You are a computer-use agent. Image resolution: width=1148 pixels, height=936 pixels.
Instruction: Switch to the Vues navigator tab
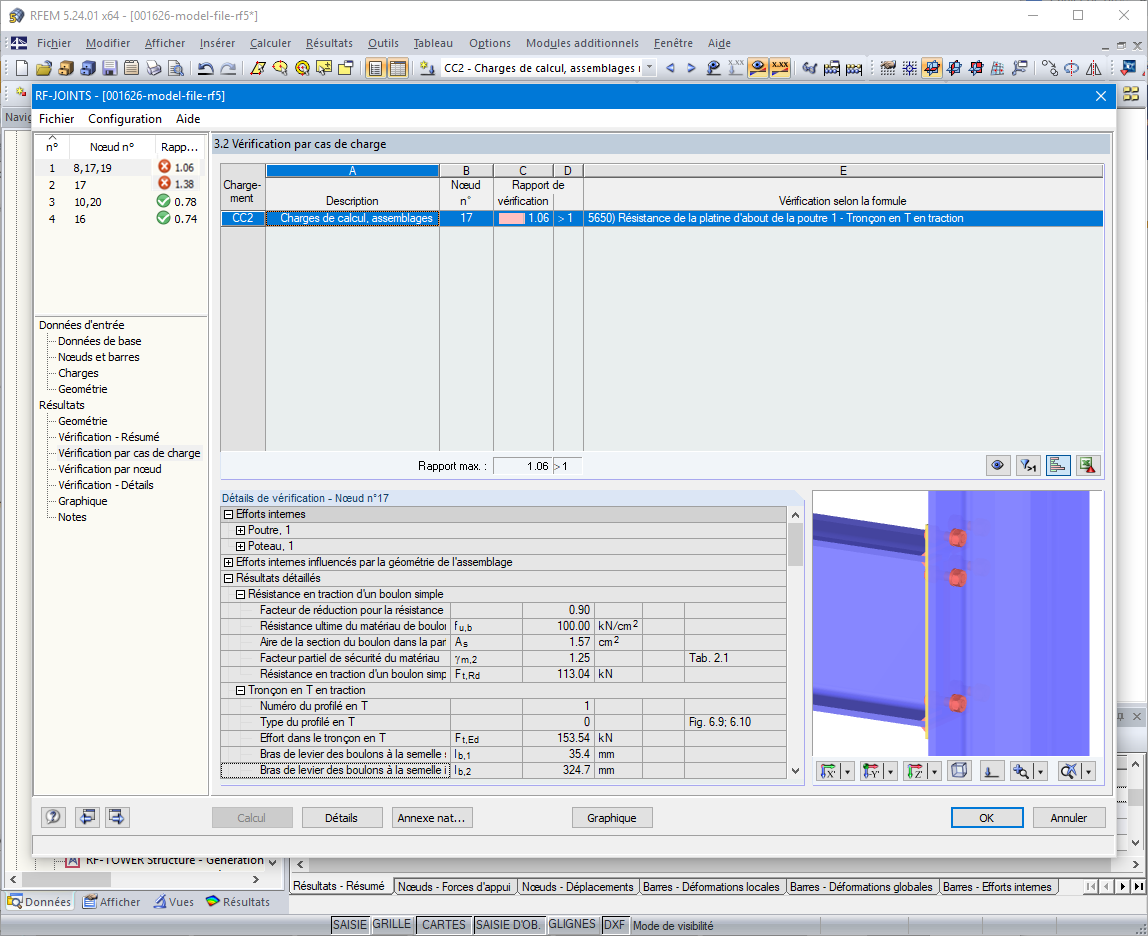click(174, 902)
